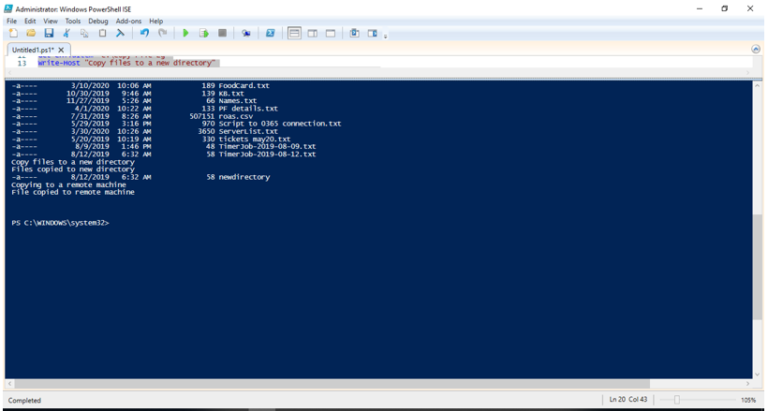Screen dimensions: 768x411
Task: Undo the last edit with the blue arrow
Action: pyautogui.click(x=144, y=33)
